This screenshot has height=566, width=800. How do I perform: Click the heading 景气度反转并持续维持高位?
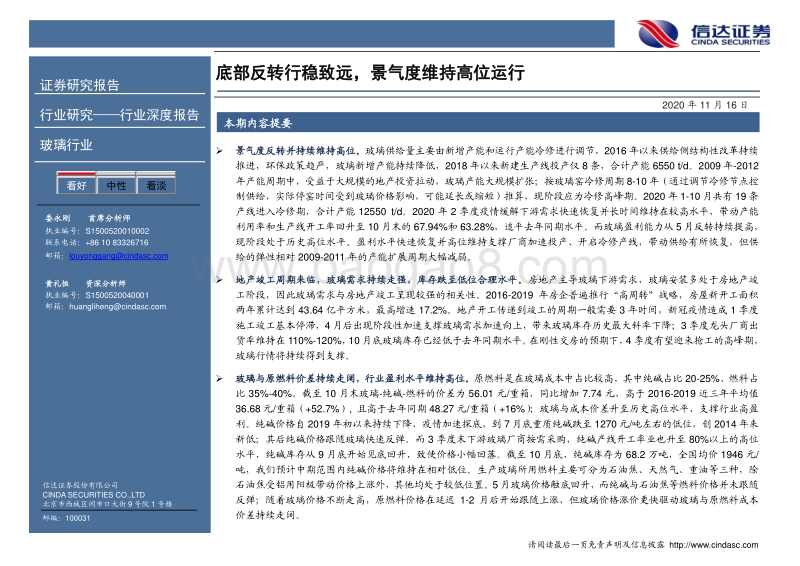pyautogui.click(x=297, y=151)
